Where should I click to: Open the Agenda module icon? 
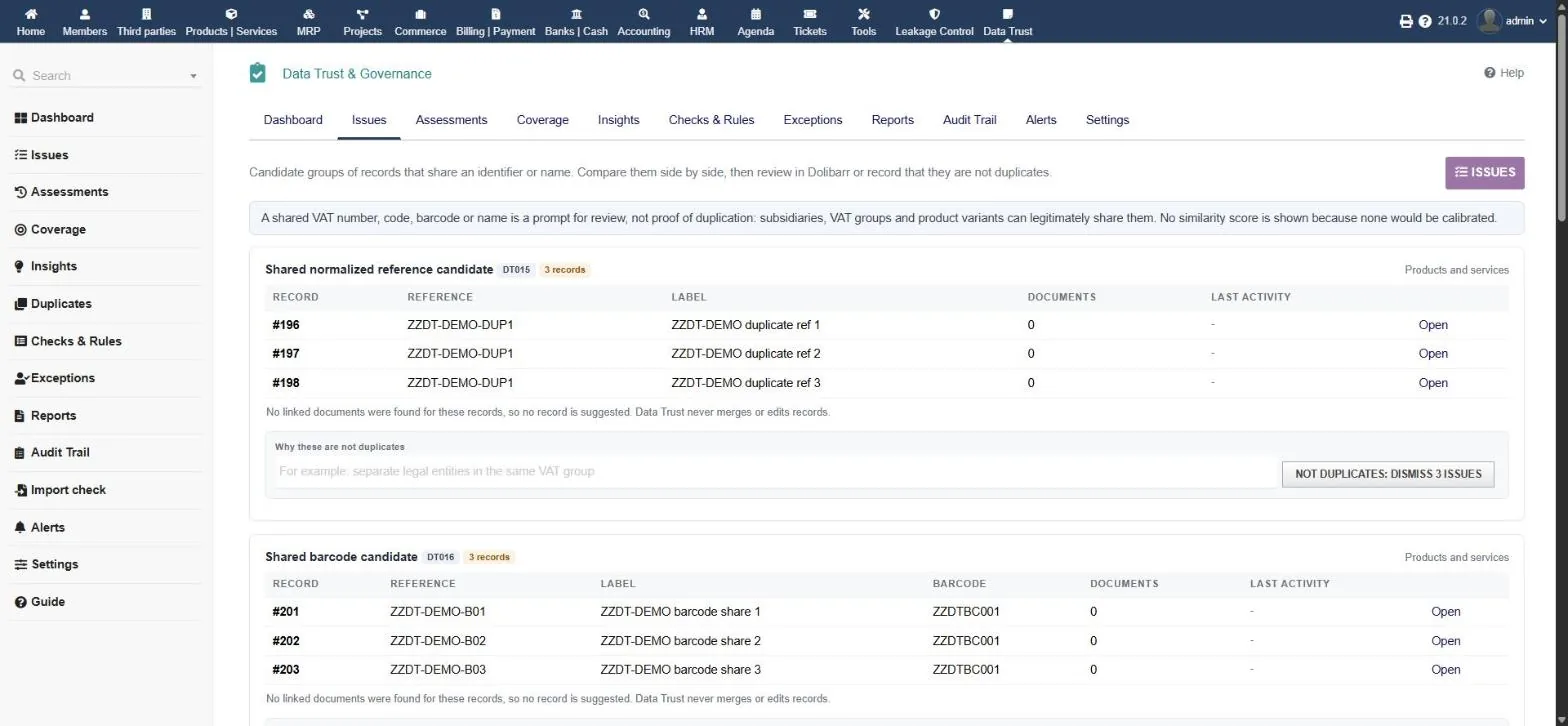click(755, 14)
